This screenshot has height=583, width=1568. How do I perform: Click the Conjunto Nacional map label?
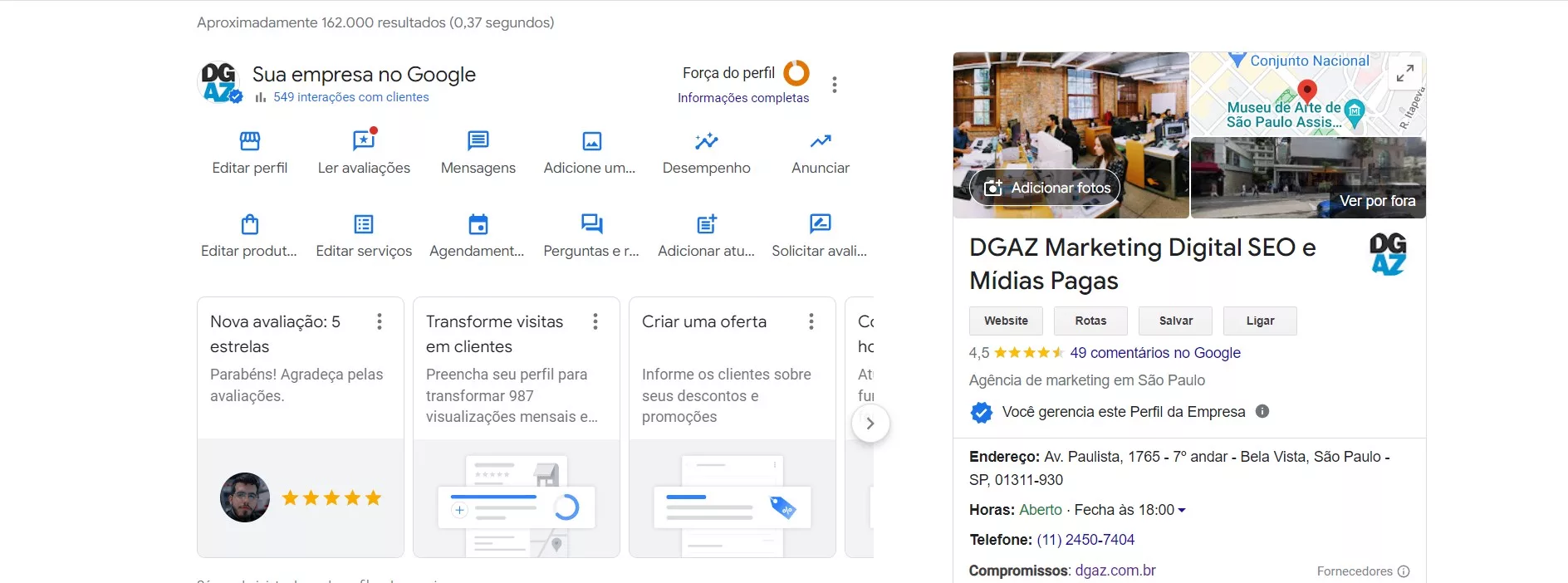tap(1309, 61)
